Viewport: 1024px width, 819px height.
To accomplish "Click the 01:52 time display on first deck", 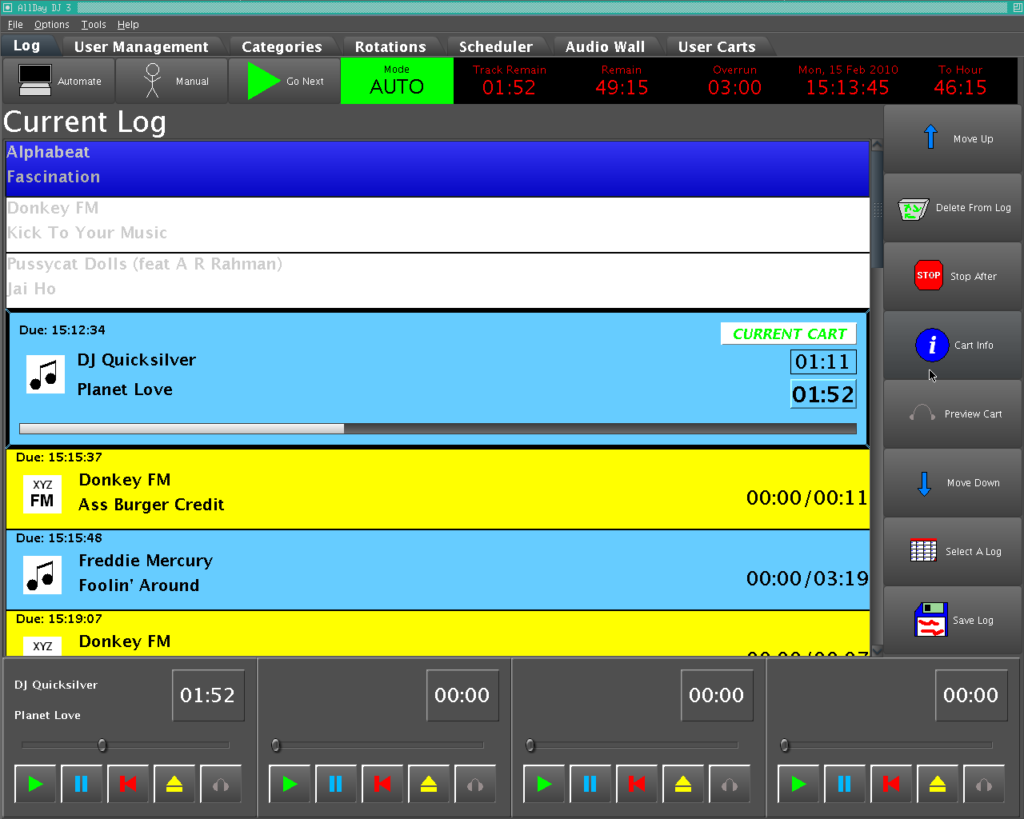I will [x=208, y=695].
